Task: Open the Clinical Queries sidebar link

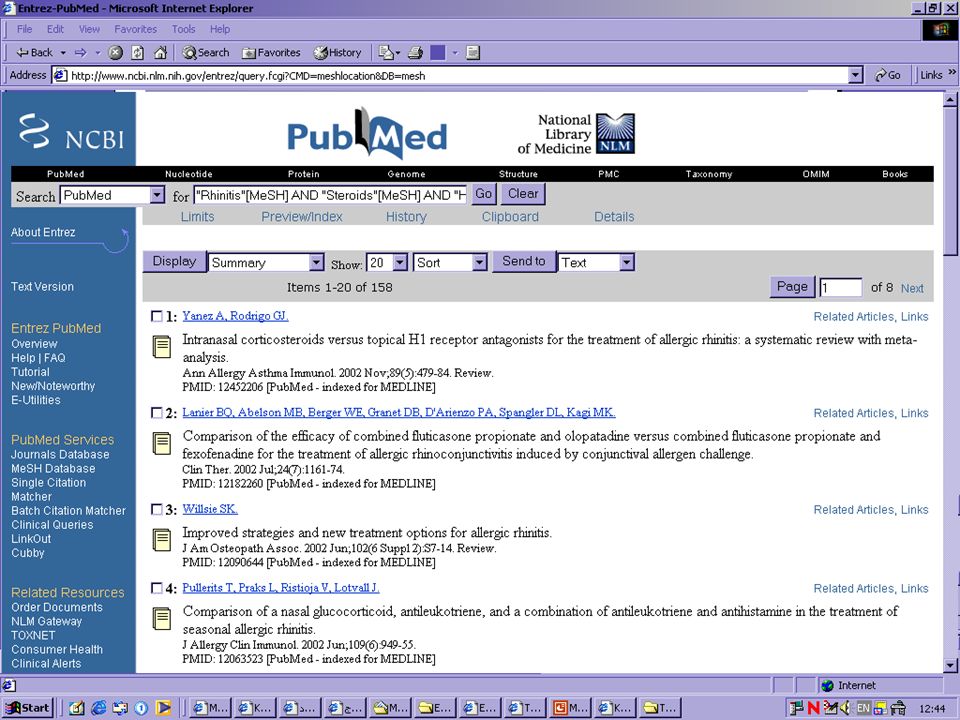Action: pos(52,525)
